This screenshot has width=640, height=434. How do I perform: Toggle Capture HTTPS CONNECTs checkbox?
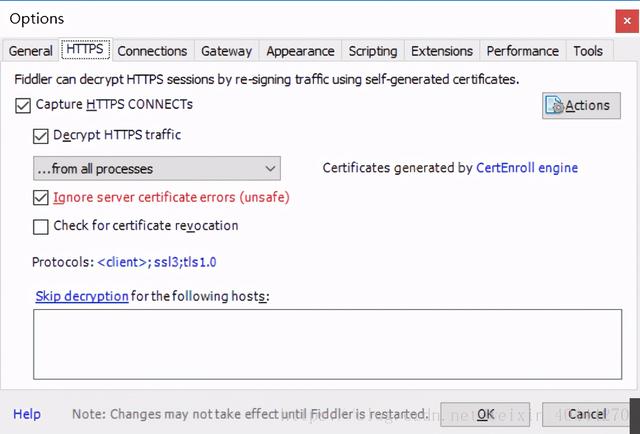click(x=23, y=105)
